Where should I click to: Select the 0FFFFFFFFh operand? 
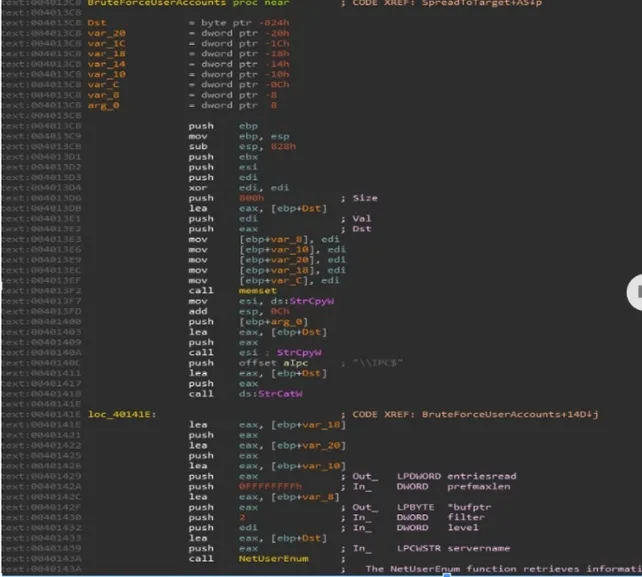point(270,486)
